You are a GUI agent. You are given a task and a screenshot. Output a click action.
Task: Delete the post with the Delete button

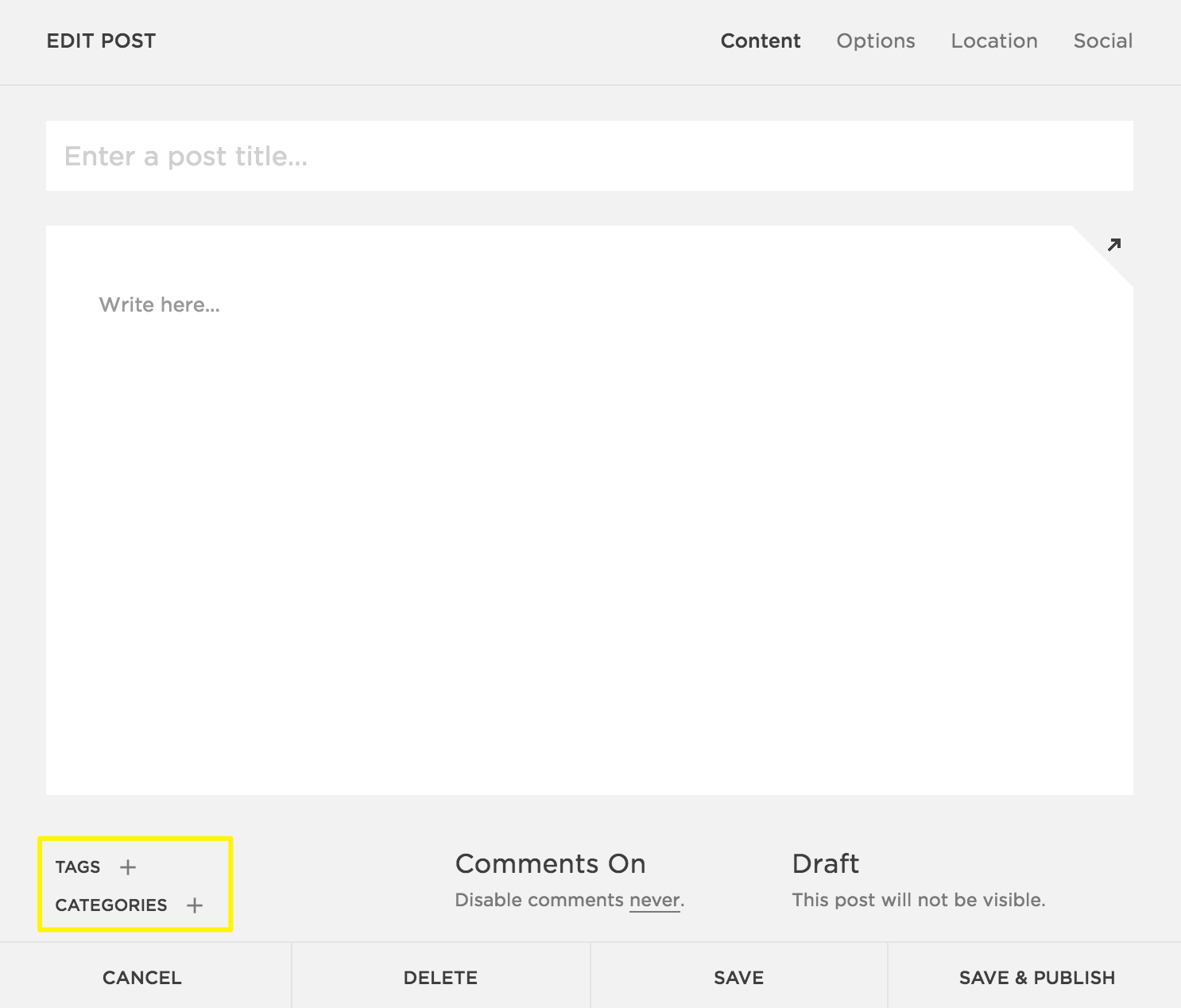[x=440, y=978]
